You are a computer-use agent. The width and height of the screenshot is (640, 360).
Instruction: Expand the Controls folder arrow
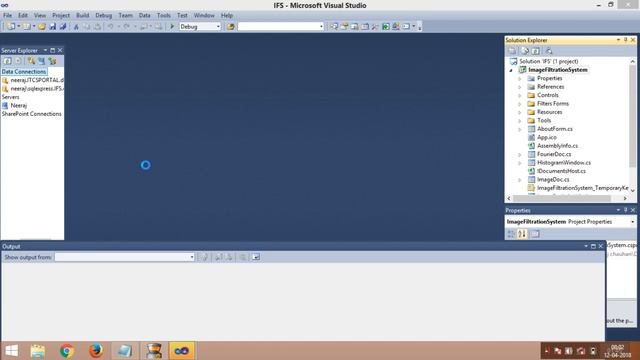point(520,96)
